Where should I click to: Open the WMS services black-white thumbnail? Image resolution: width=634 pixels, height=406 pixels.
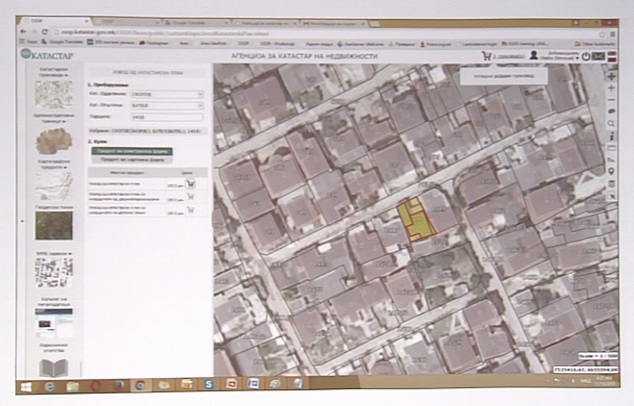[53, 273]
